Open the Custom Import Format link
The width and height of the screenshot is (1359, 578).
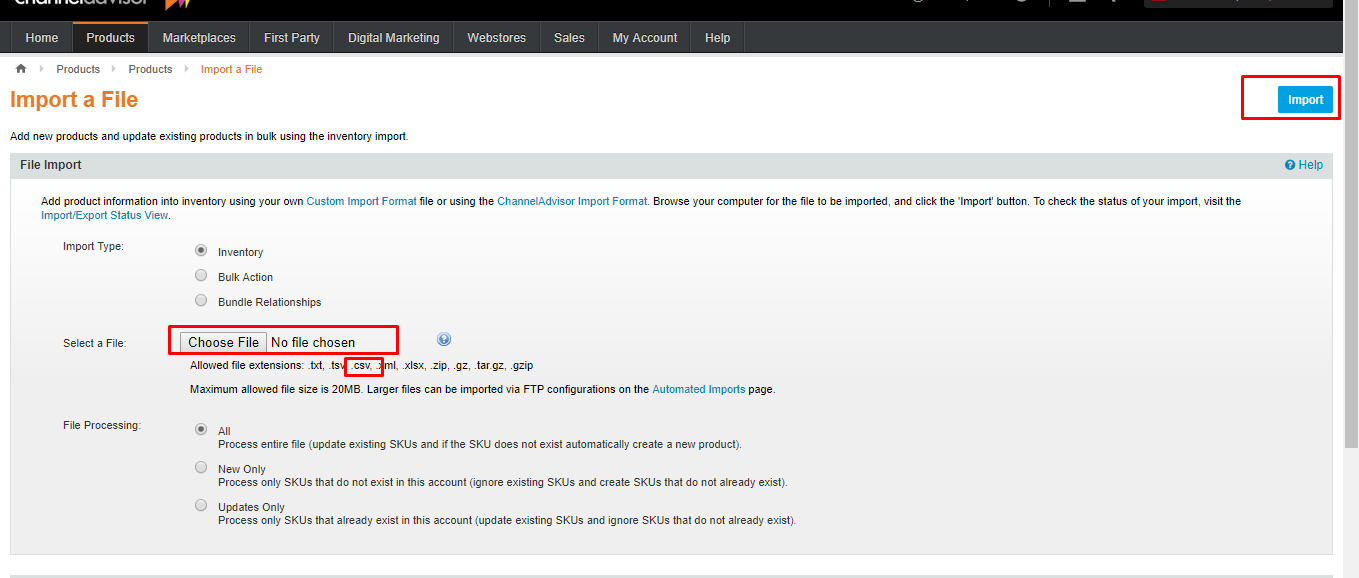(361, 201)
